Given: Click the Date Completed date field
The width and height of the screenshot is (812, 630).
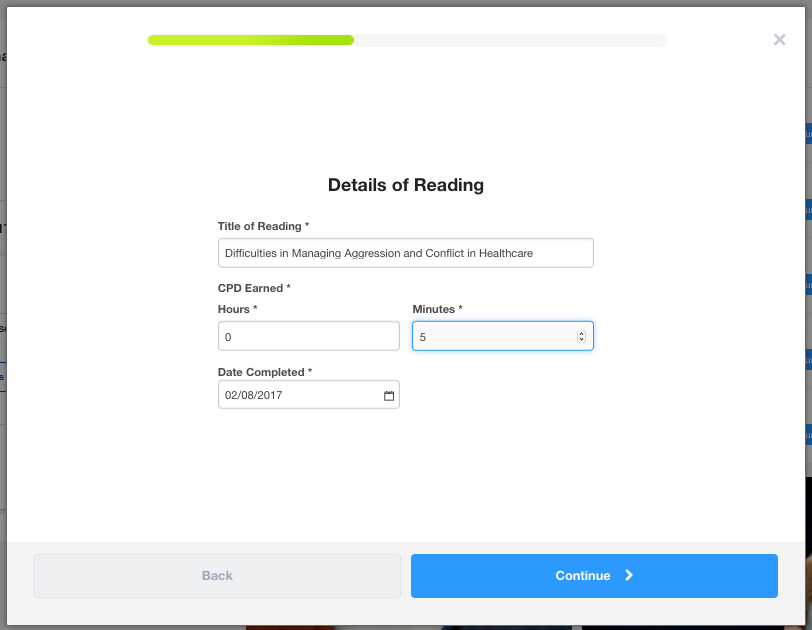Looking at the screenshot, I should 309,394.
